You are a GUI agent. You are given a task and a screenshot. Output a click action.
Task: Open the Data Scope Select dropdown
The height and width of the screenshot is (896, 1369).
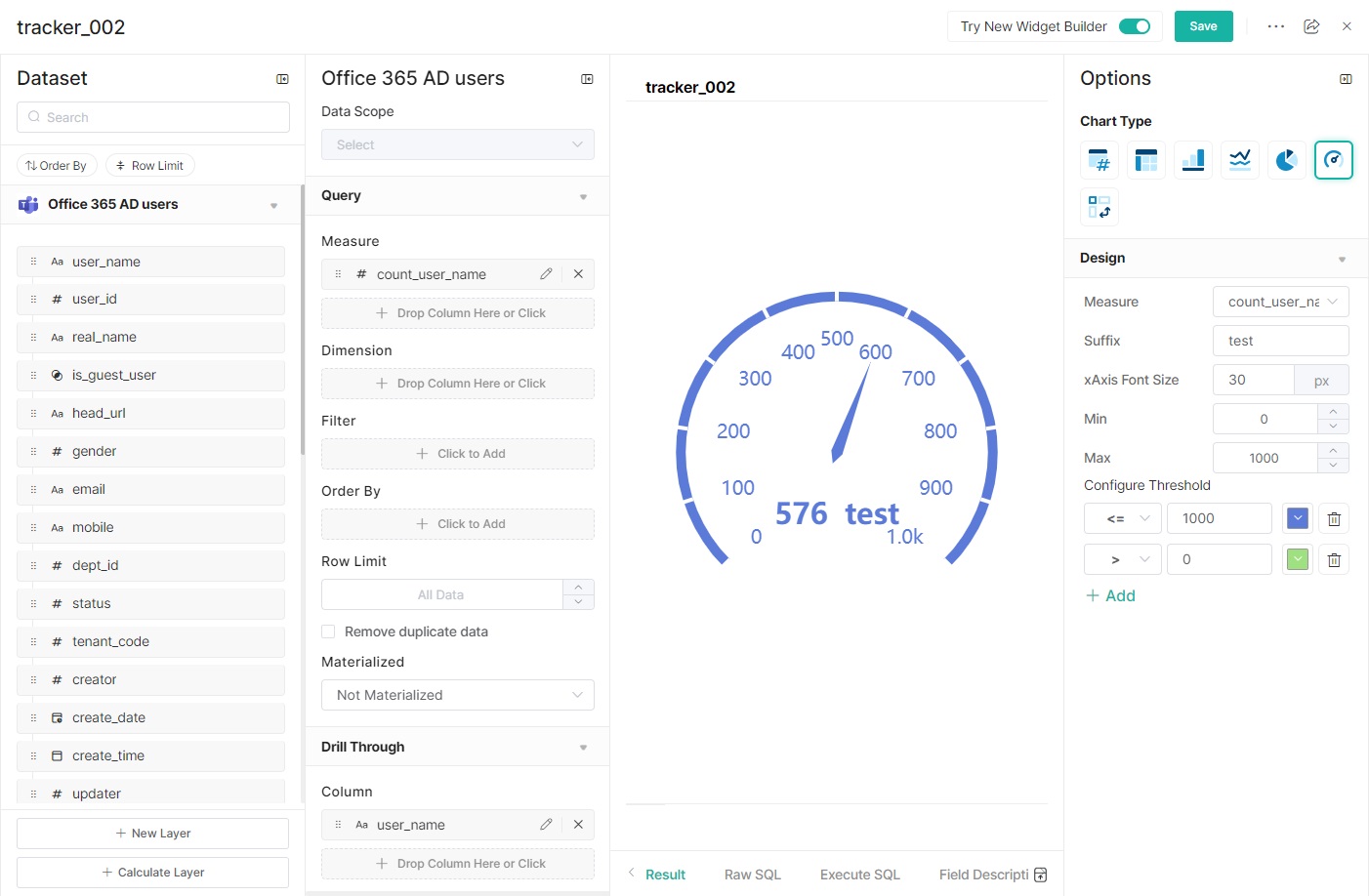457,143
